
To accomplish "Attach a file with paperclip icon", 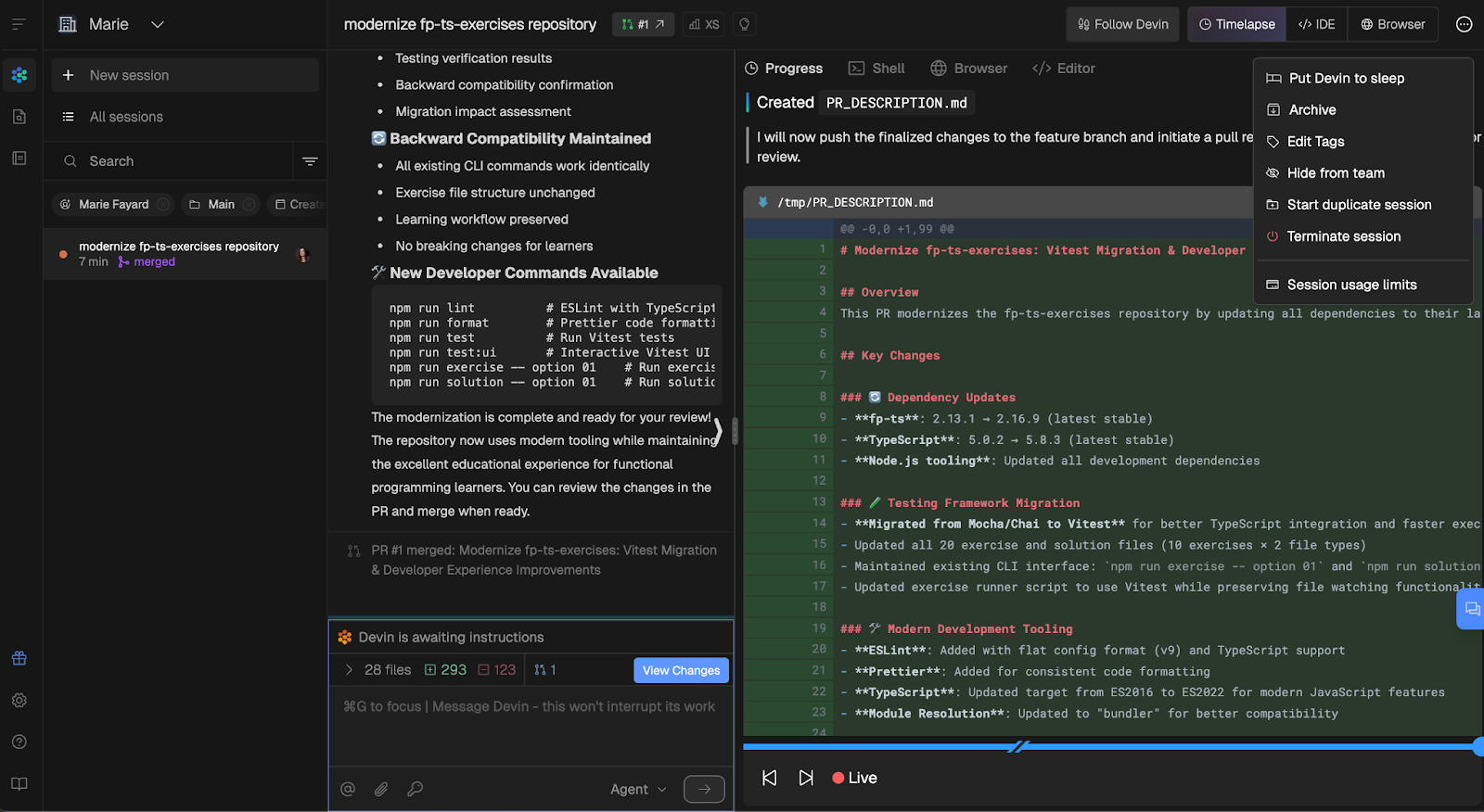I will [x=381, y=789].
